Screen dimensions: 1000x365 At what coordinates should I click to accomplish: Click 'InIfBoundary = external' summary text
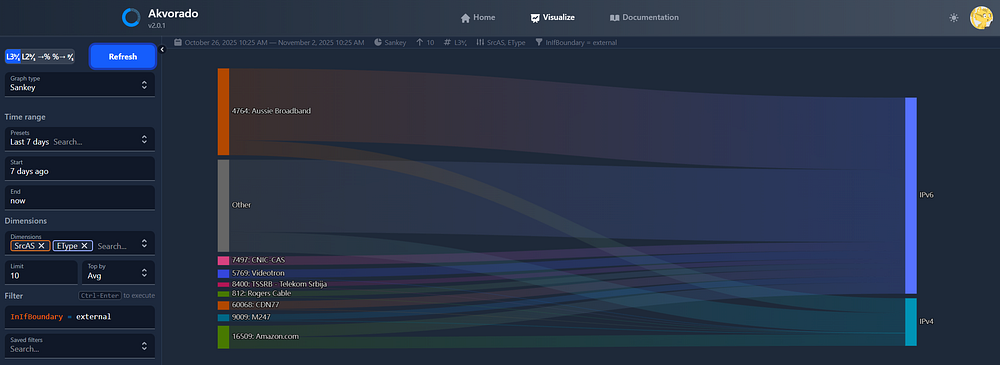click(x=581, y=43)
